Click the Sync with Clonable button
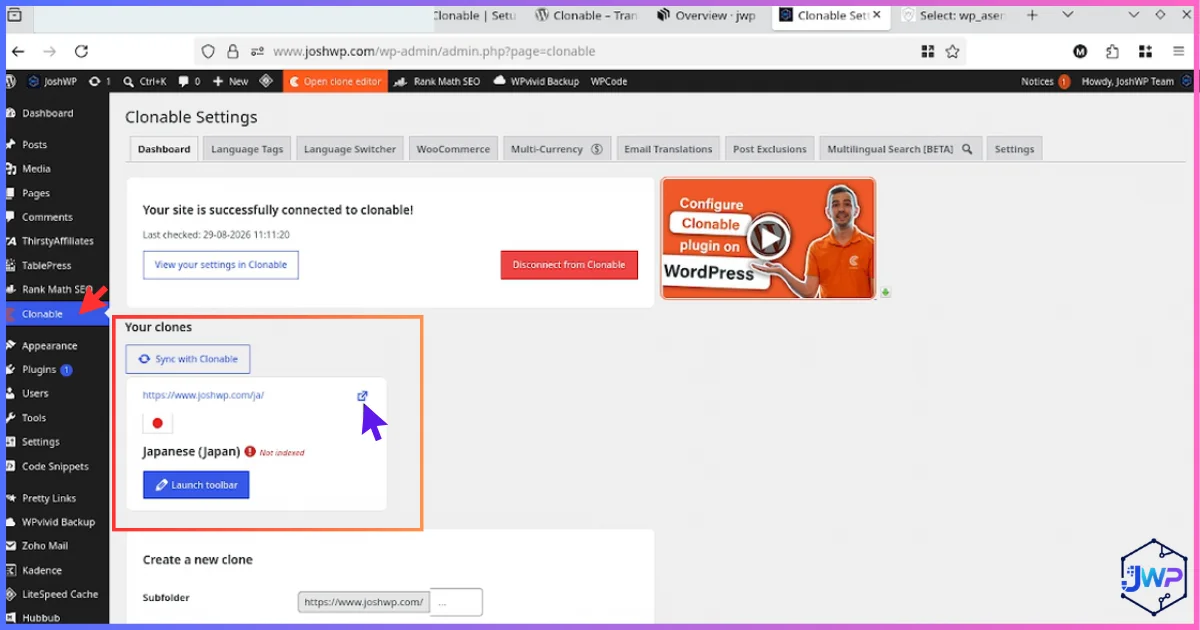 click(188, 359)
